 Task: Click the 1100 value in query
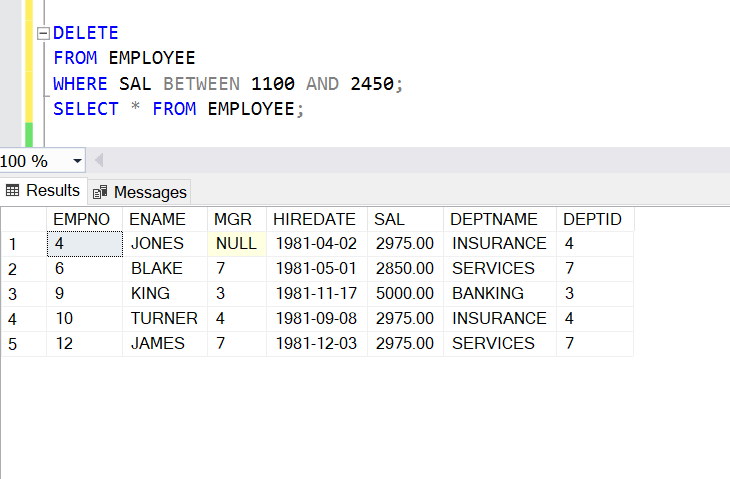273,84
